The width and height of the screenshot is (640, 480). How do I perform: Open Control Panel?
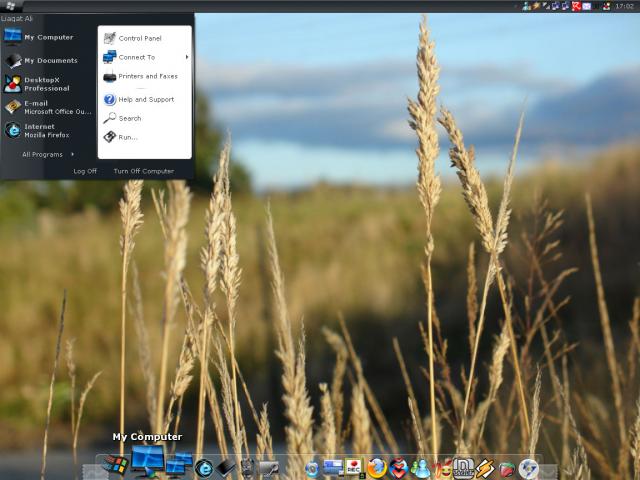[140, 38]
